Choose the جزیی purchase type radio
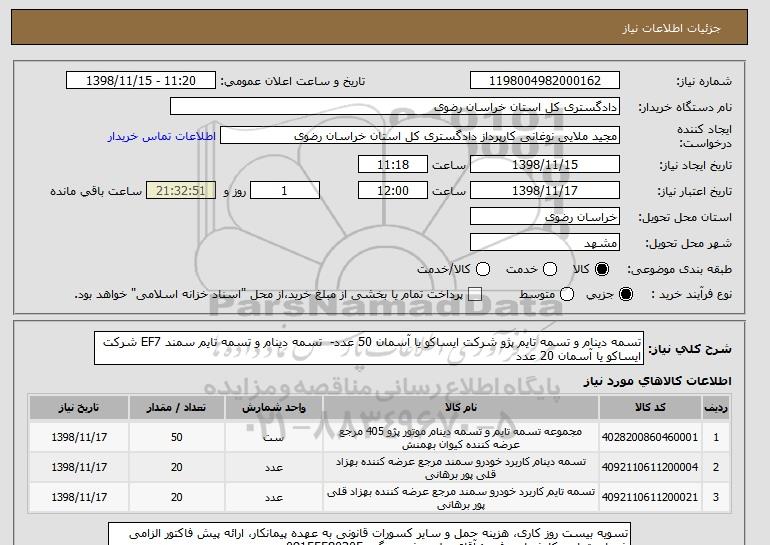770x545 pixels. pyautogui.click(x=626, y=294)
